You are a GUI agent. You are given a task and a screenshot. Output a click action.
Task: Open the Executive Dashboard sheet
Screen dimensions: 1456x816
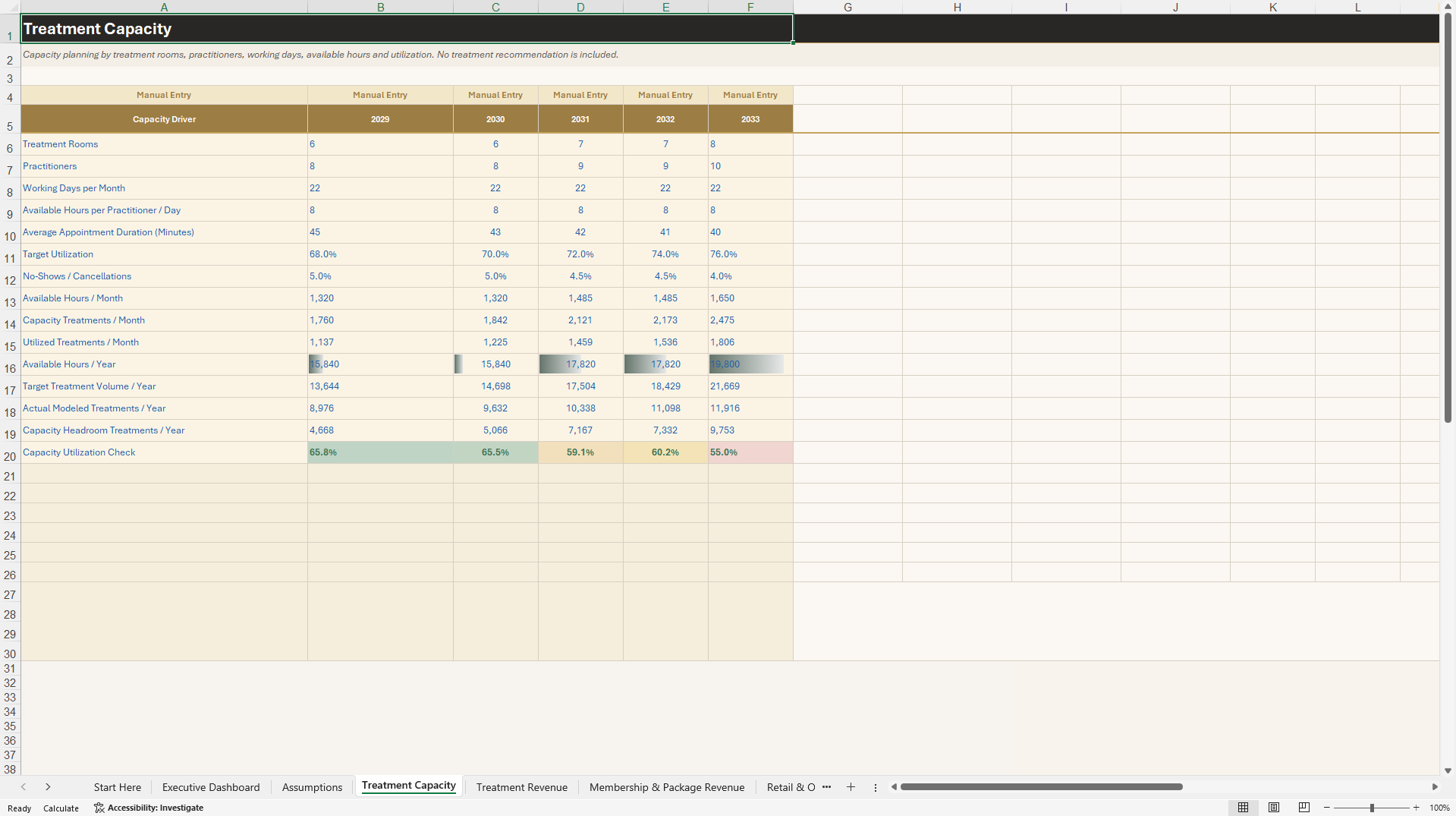coord(211,787)
